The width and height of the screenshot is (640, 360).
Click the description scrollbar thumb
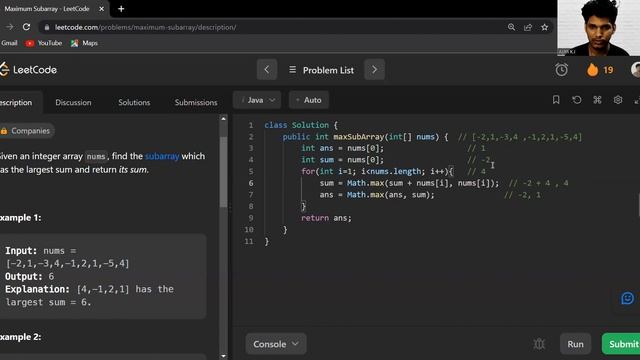223,171
